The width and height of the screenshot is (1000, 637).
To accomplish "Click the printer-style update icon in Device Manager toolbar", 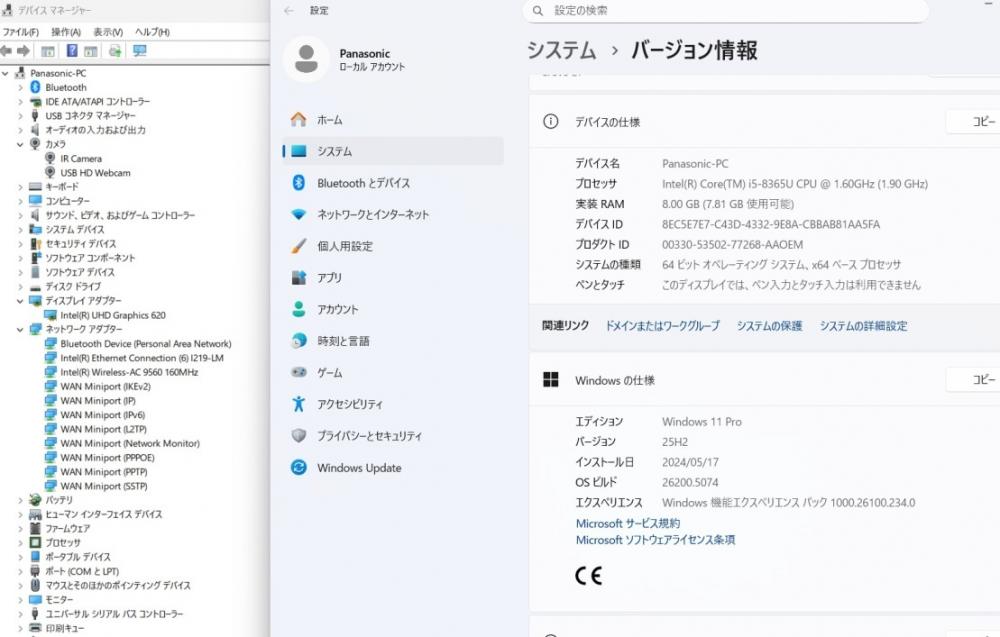I will pos(115,51).
